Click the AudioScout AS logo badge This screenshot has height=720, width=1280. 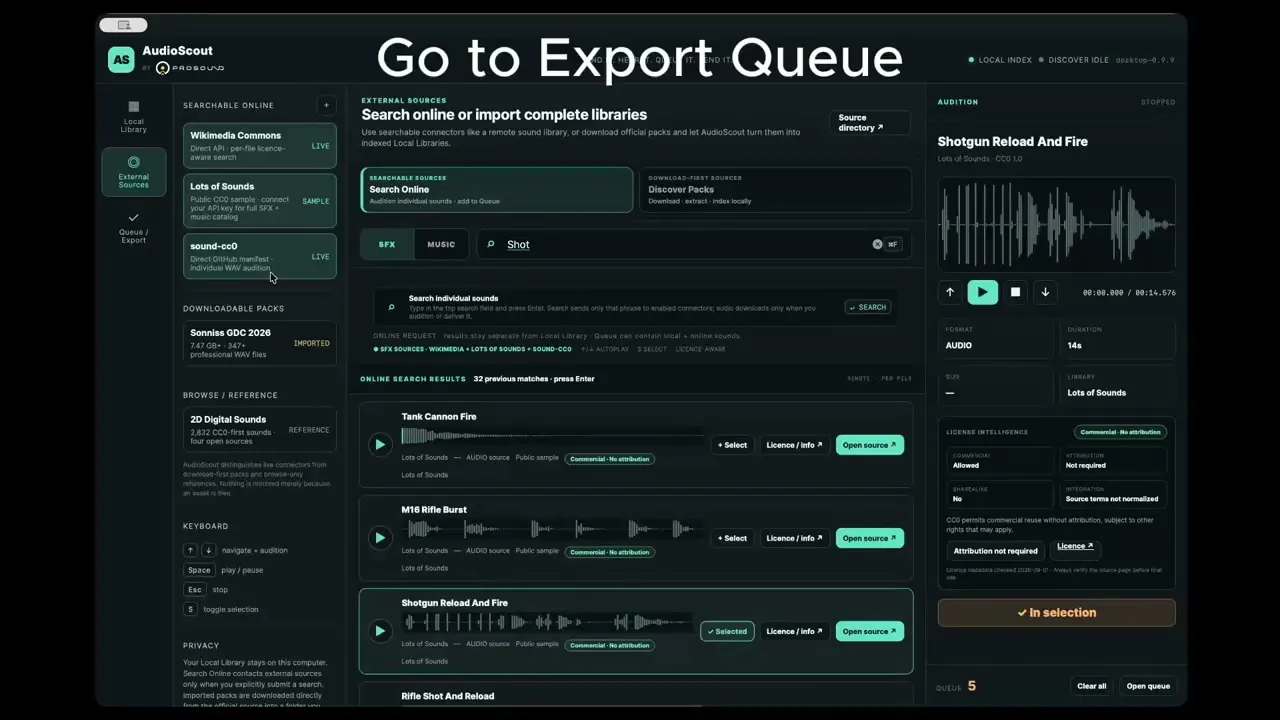[121, 59]
